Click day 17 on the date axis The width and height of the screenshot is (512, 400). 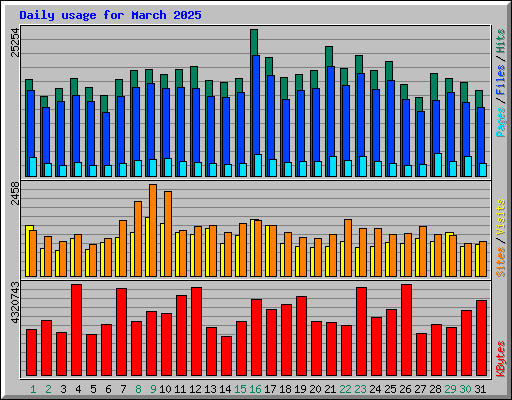[270, 389]
